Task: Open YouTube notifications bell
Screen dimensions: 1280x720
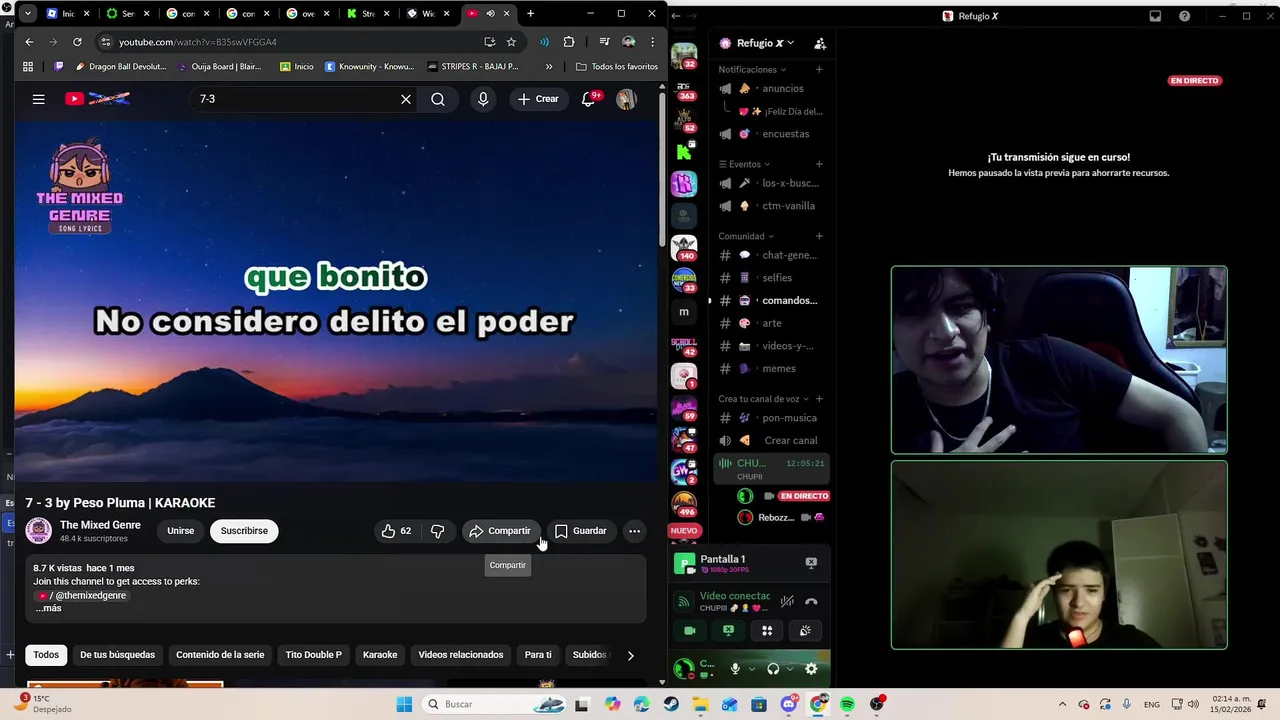Action: point(589,99)
